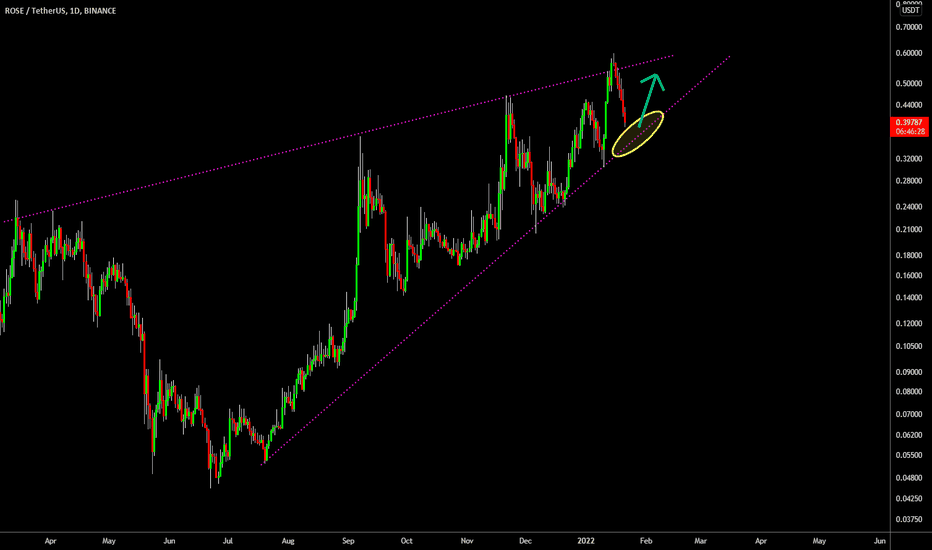Click the Sep label on time axis
Viewport: 932px width, 550px height.
pyautogui.click(x=348, y=541)
